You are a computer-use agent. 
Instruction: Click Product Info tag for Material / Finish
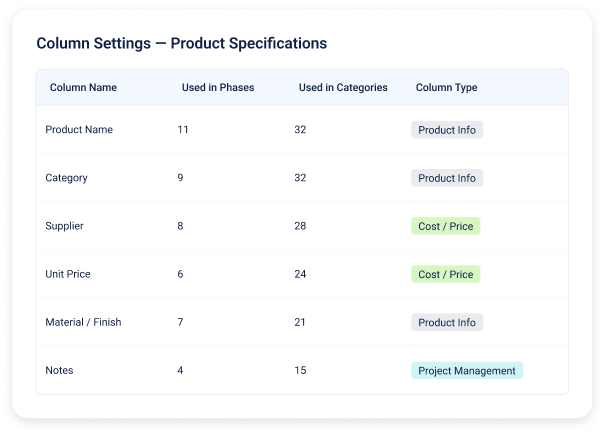pos(447,322)
